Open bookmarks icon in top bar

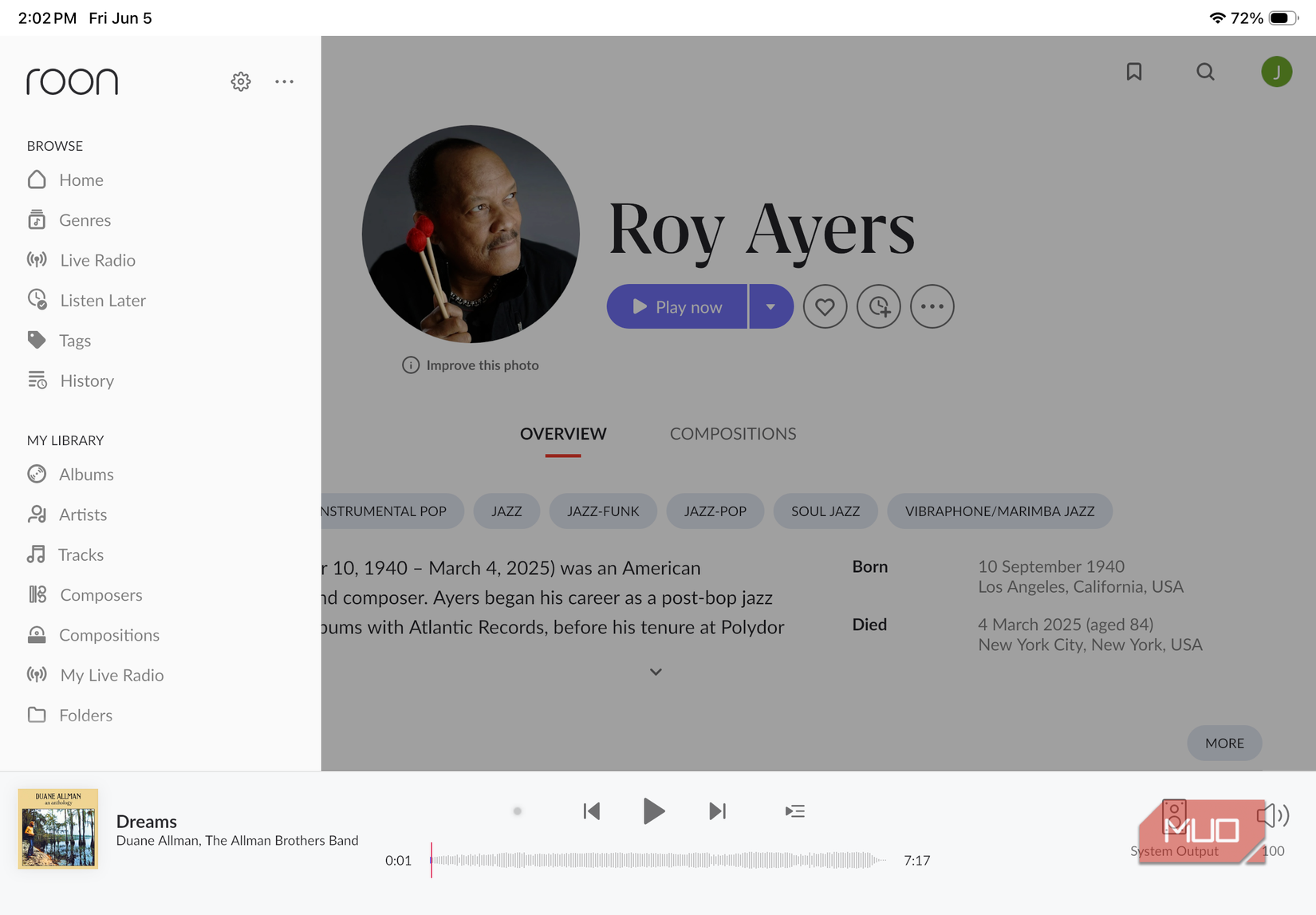[1133, 72]
